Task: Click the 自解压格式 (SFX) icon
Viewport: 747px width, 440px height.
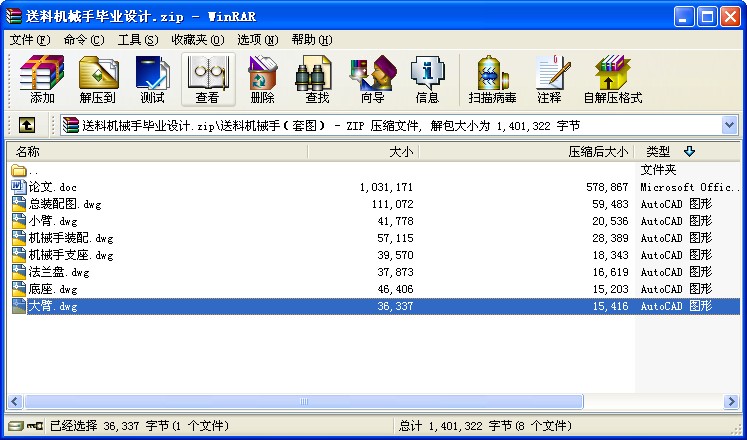Action: (612, 80)
